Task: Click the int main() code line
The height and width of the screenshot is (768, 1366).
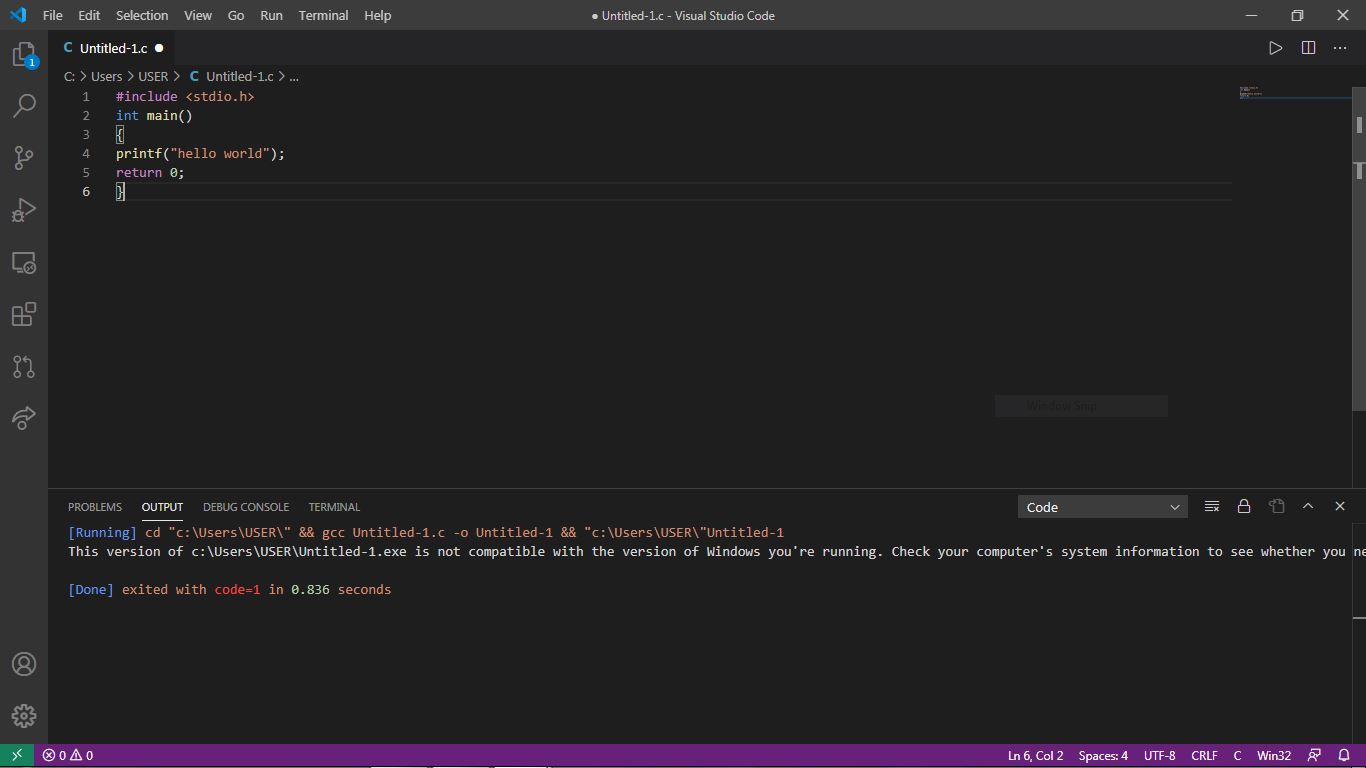Action: (154, 115)
